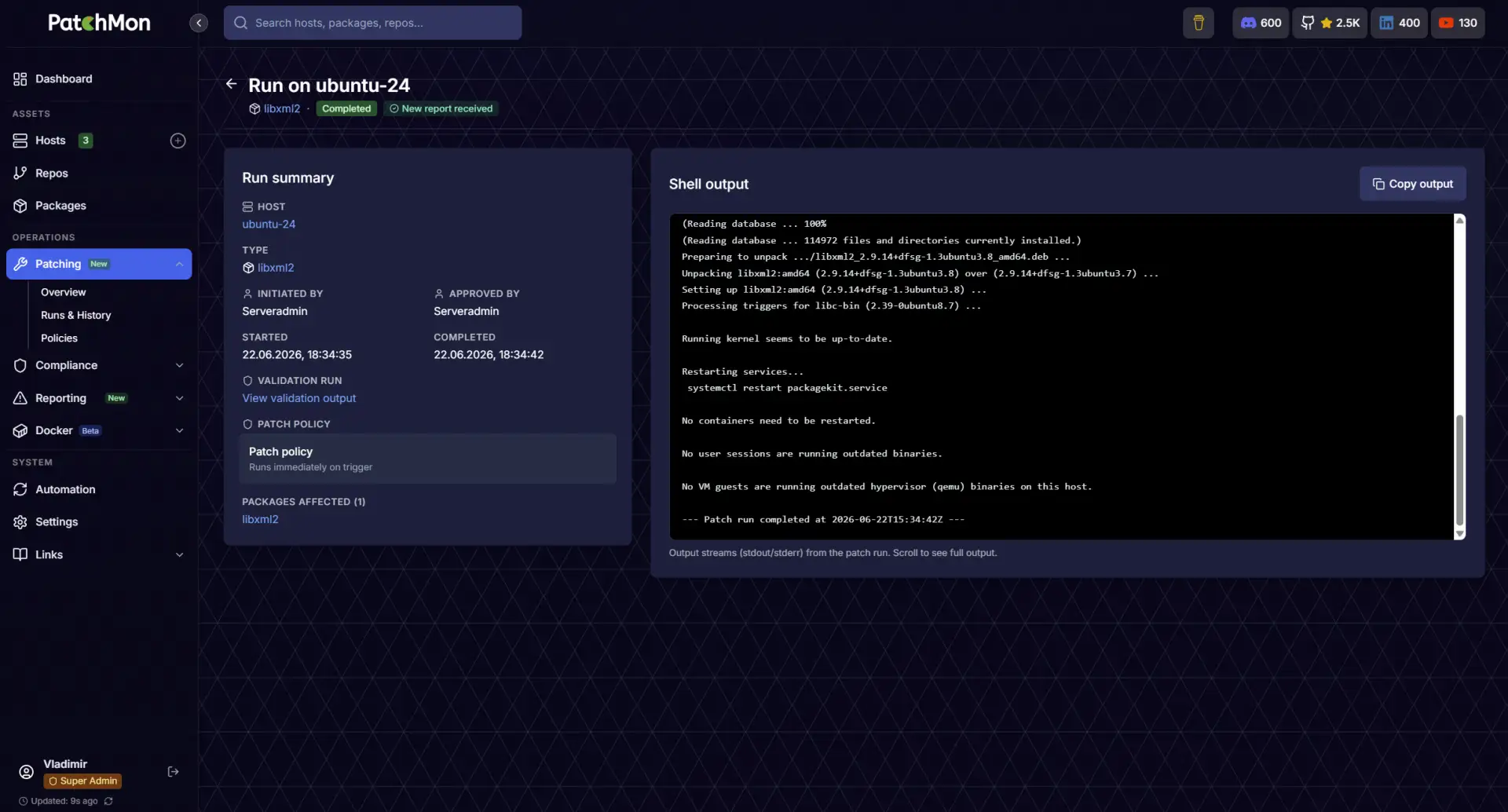
Task: Open the YouTube 130 subscribers badge
Action: pyautogui.click(x=1458, y=23)
